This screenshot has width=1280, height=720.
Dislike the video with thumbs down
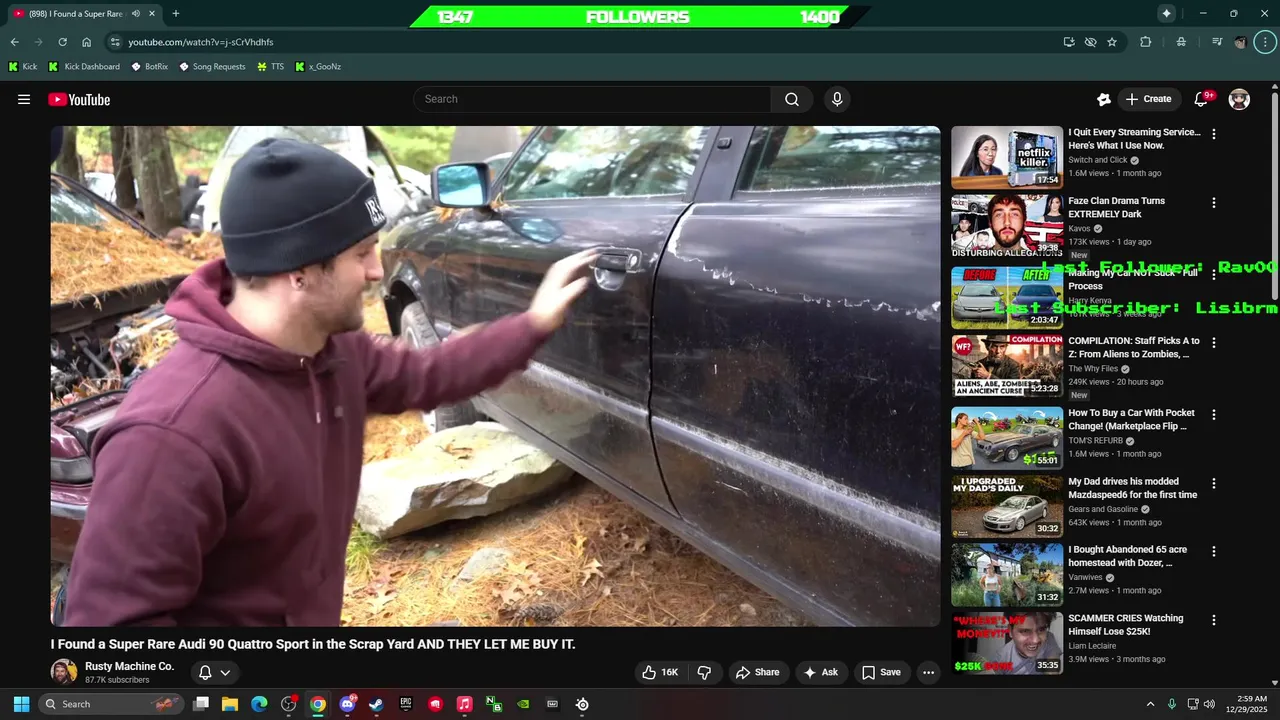pos(704,672)
